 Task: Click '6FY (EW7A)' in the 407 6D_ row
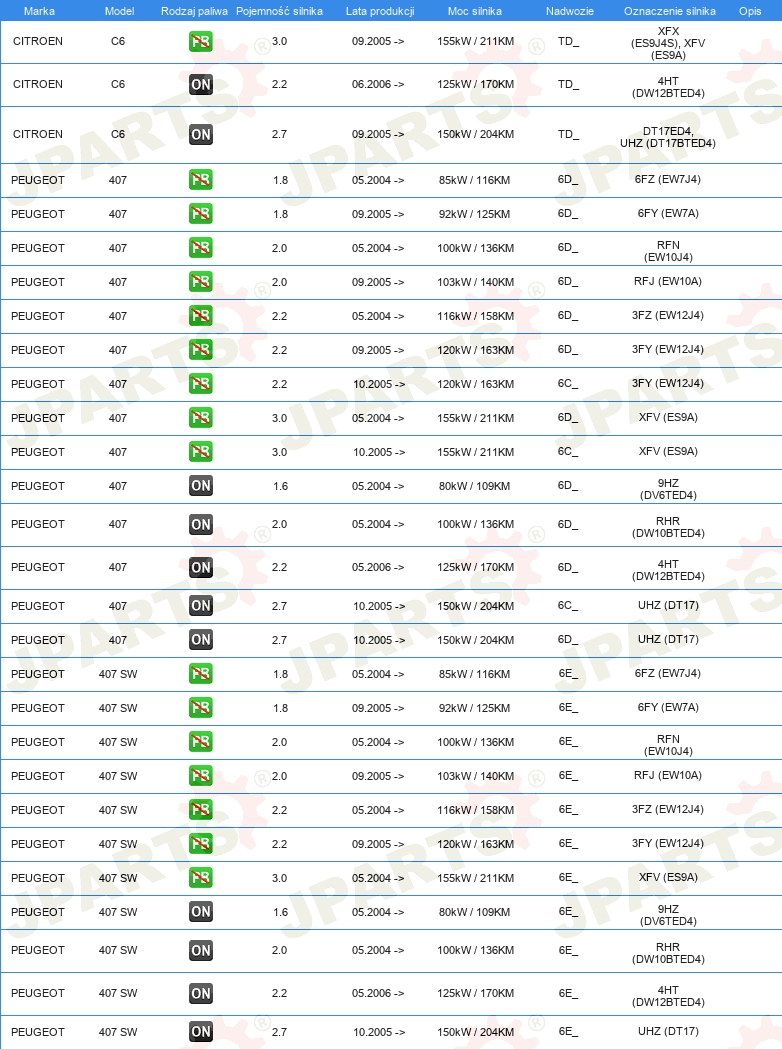click(x=668, y=213)
